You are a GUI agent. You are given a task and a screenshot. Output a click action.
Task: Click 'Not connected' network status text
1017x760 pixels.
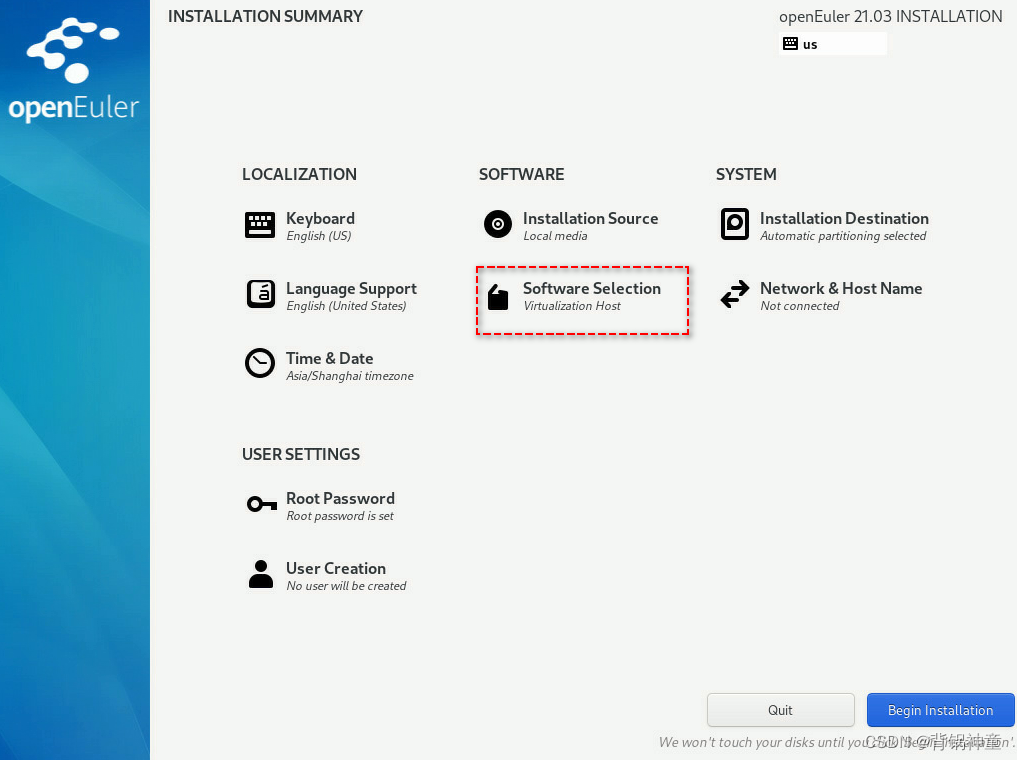click(x=799, y=306)
